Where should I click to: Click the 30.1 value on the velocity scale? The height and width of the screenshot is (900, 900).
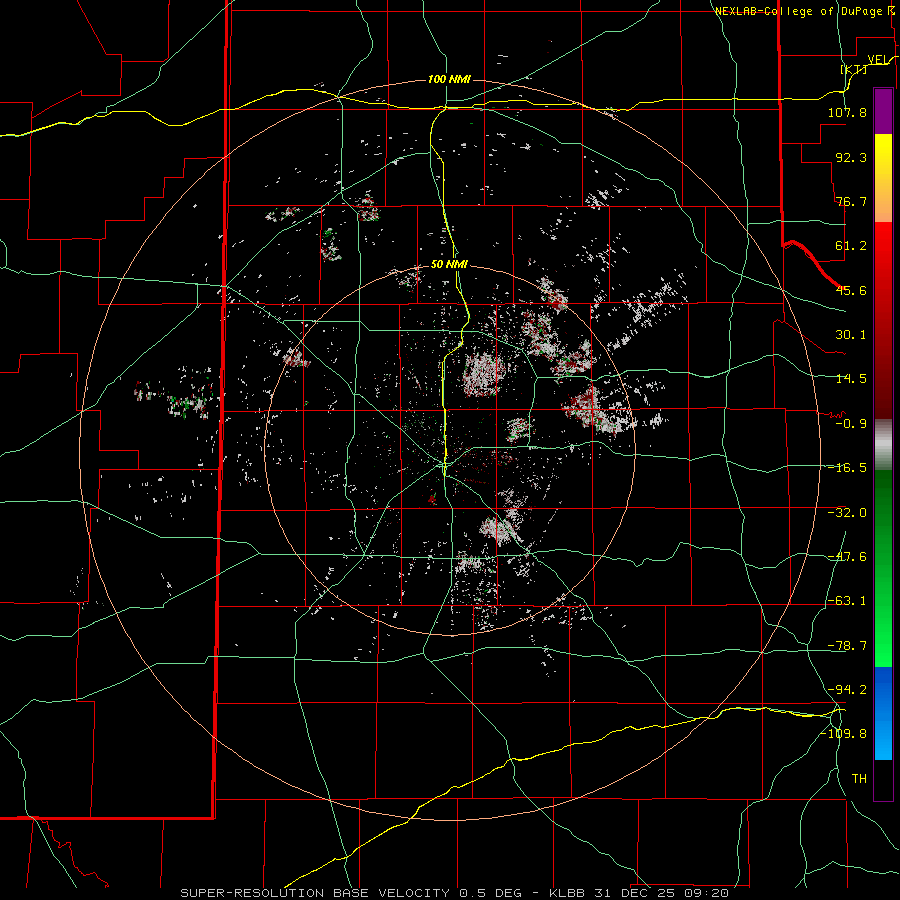coord(851,335)
